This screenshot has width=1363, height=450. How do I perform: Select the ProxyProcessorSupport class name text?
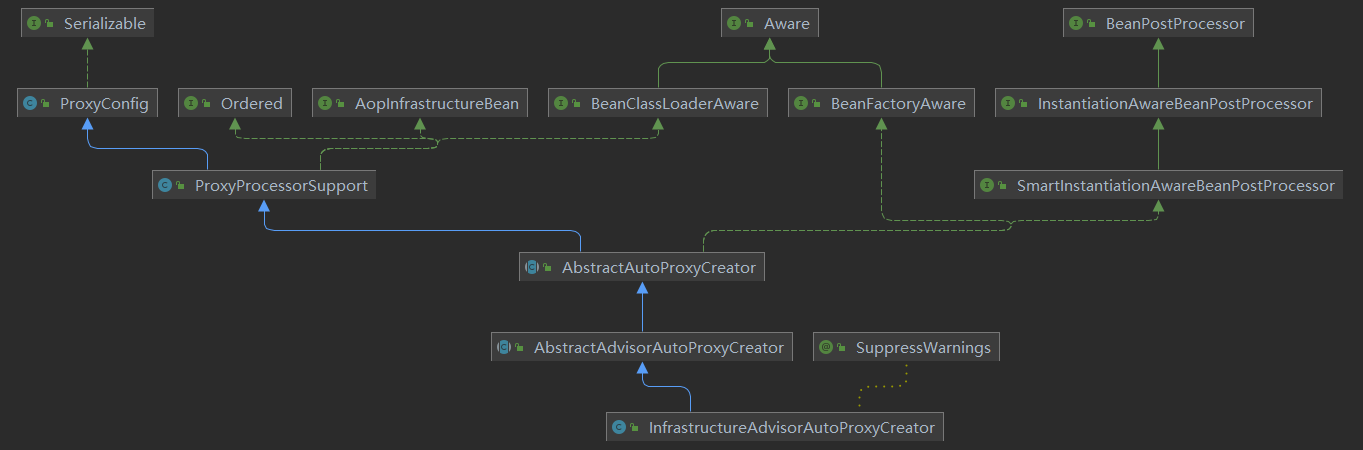(281, 185)
